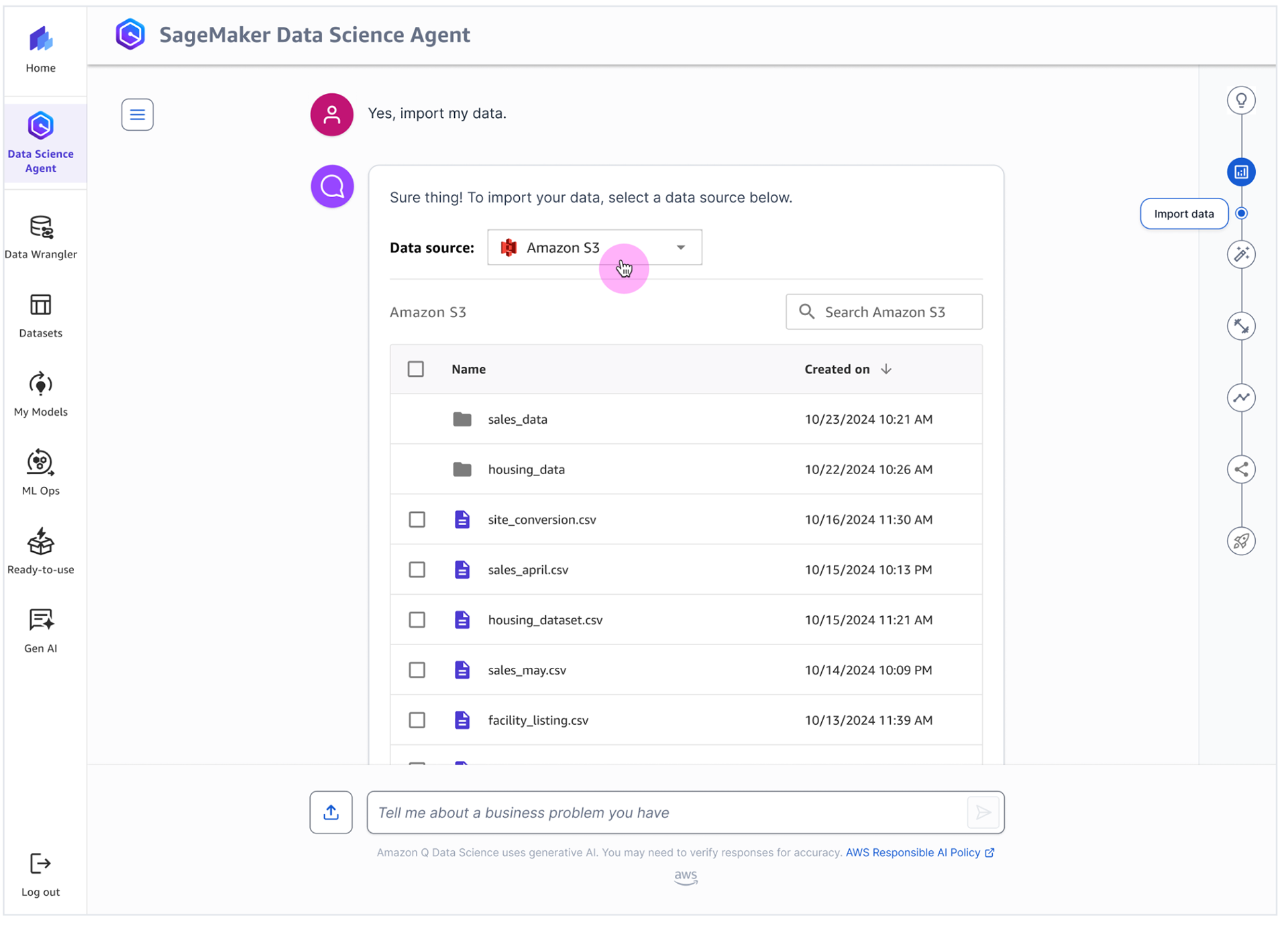The image size is (1288, 926).
Task: Toggle the hamburger menu panel
Action: [138, 115]
